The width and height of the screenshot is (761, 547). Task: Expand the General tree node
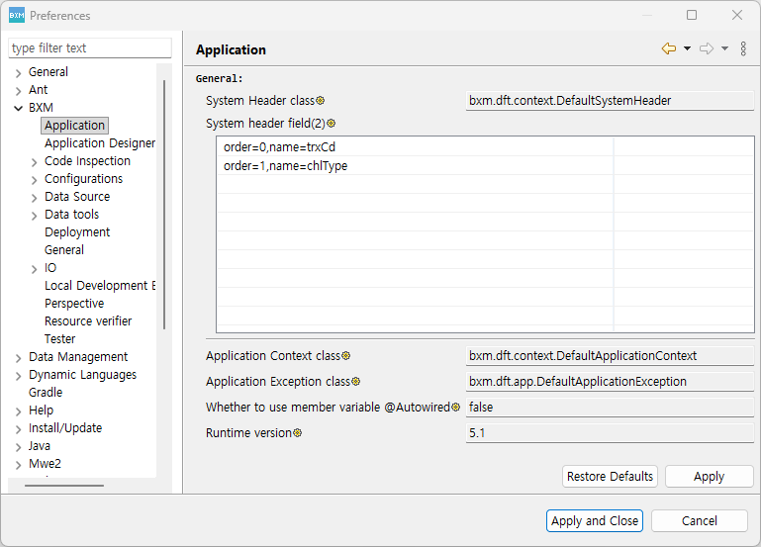pos(18,73)
